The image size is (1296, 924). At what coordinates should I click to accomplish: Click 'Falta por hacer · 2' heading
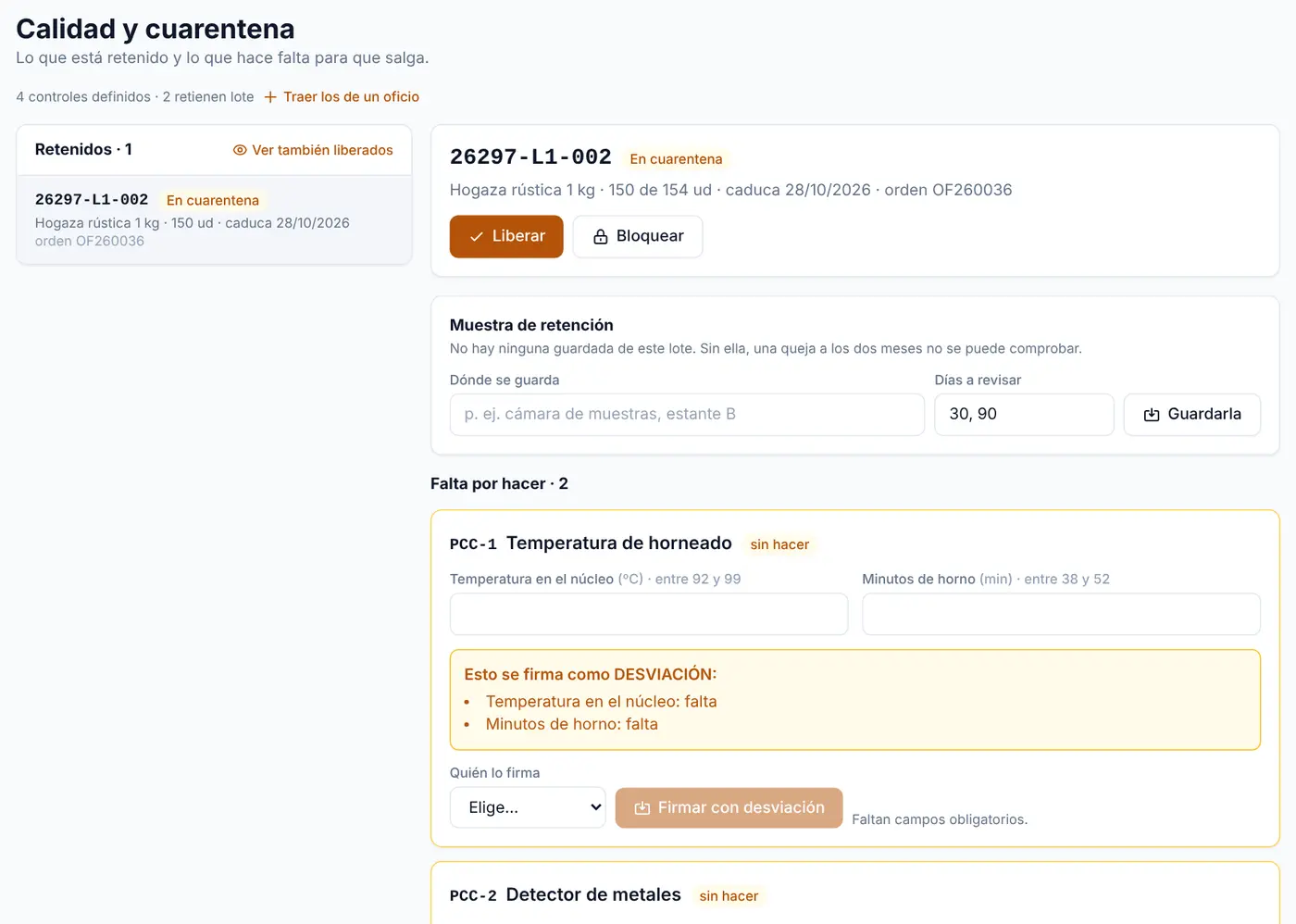click(499, 483)
